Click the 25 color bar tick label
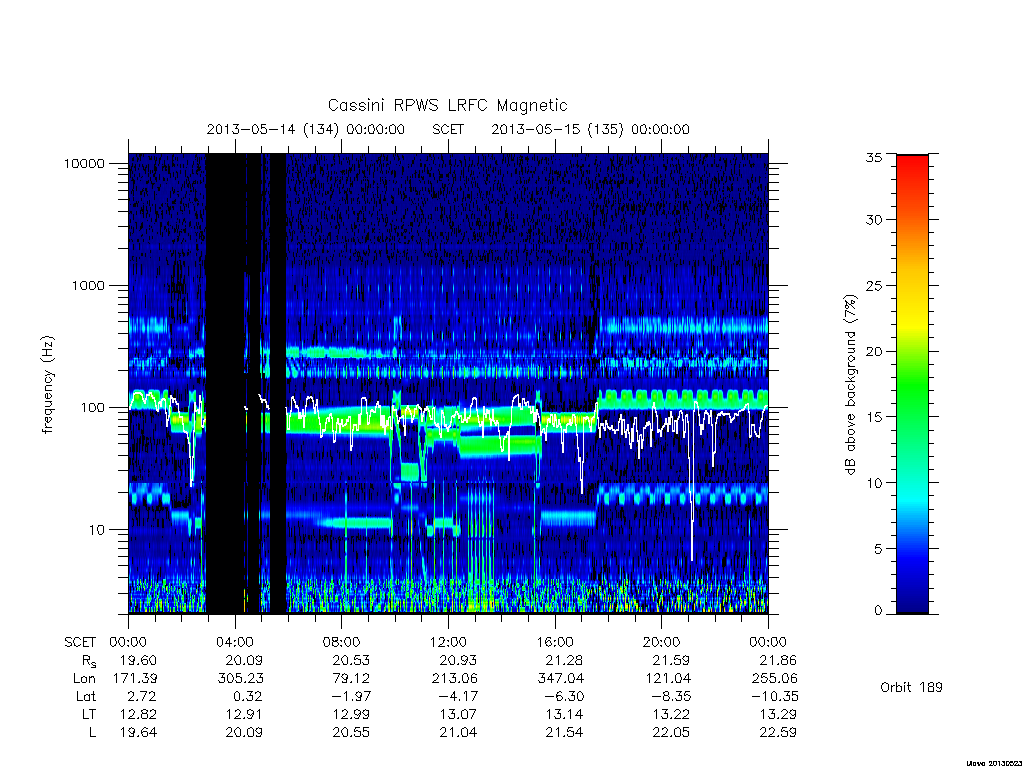Image resolution: width=1024 pixels, height=768 pixels. (x=874, y=285)
